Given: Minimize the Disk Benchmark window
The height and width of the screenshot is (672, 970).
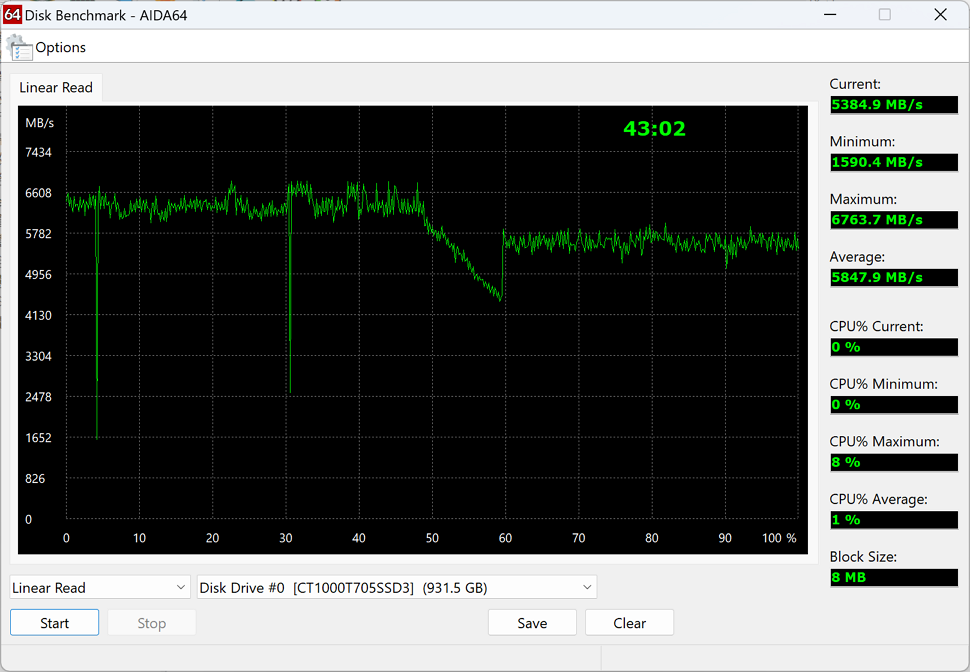Looking at the screenshot, I should (x=830, y=14).
